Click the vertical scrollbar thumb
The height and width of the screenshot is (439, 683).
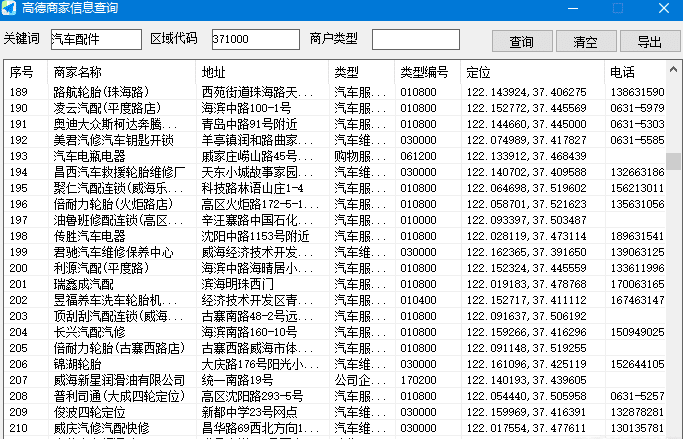pyautogui.click(x=673, y=161)
